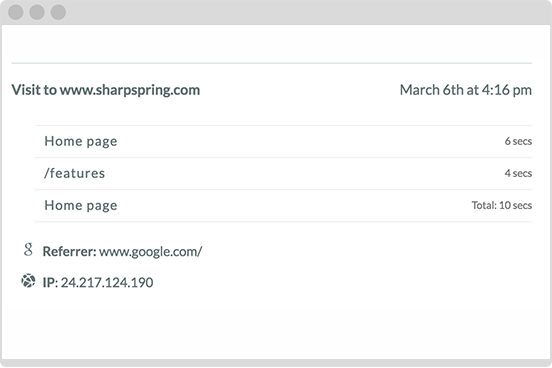Click the 'March 6th at 4:16 pm' timestamp

pos(466,90)
